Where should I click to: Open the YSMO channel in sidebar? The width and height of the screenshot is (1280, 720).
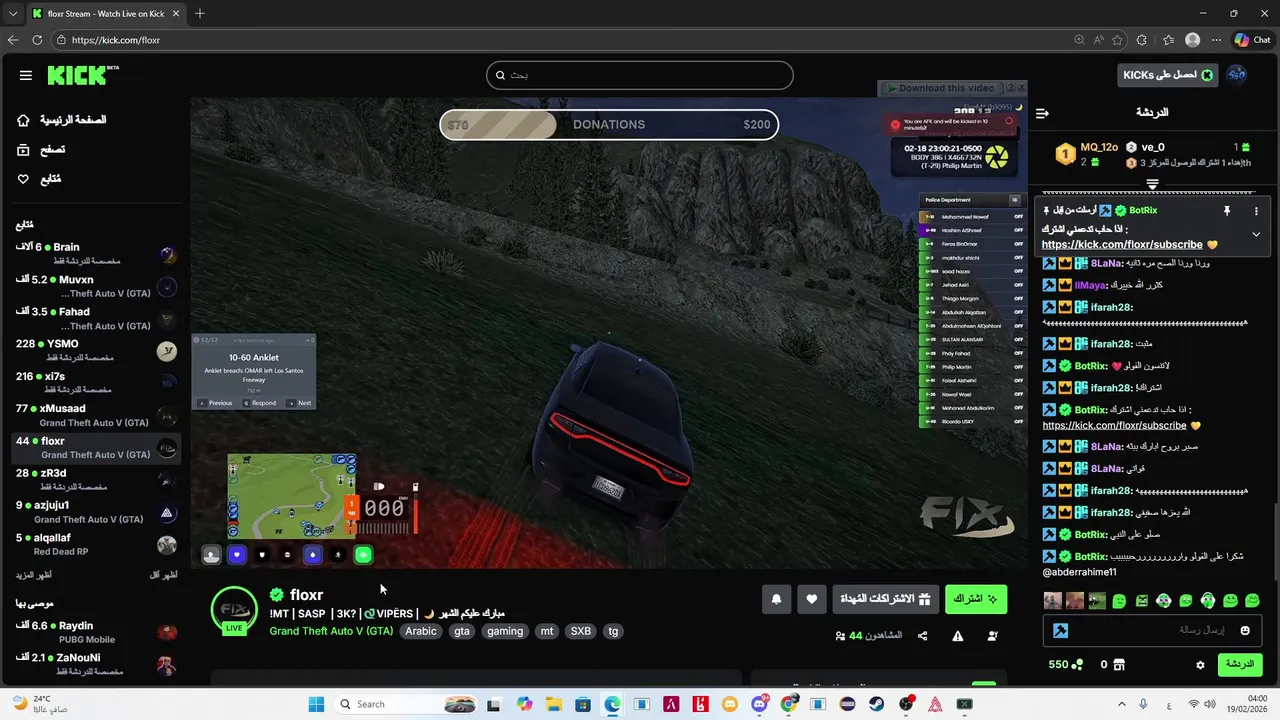[96, 351]
